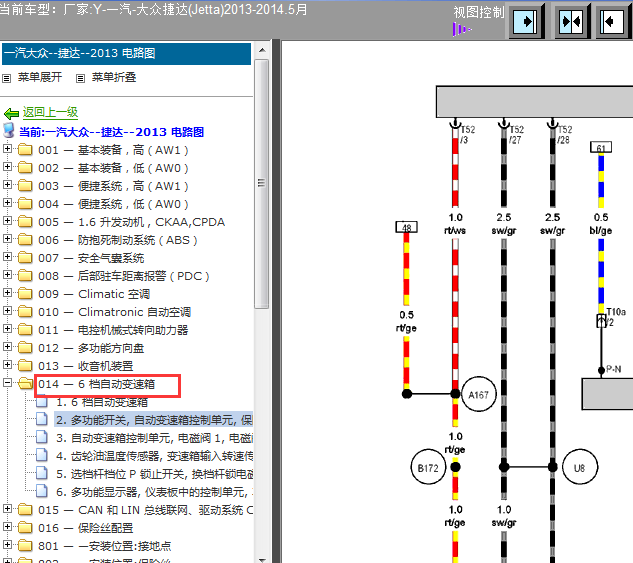The image size is (633, 563).
Task: Click the folder icon of 012 多功能方向盘
Action: [25, 348]
